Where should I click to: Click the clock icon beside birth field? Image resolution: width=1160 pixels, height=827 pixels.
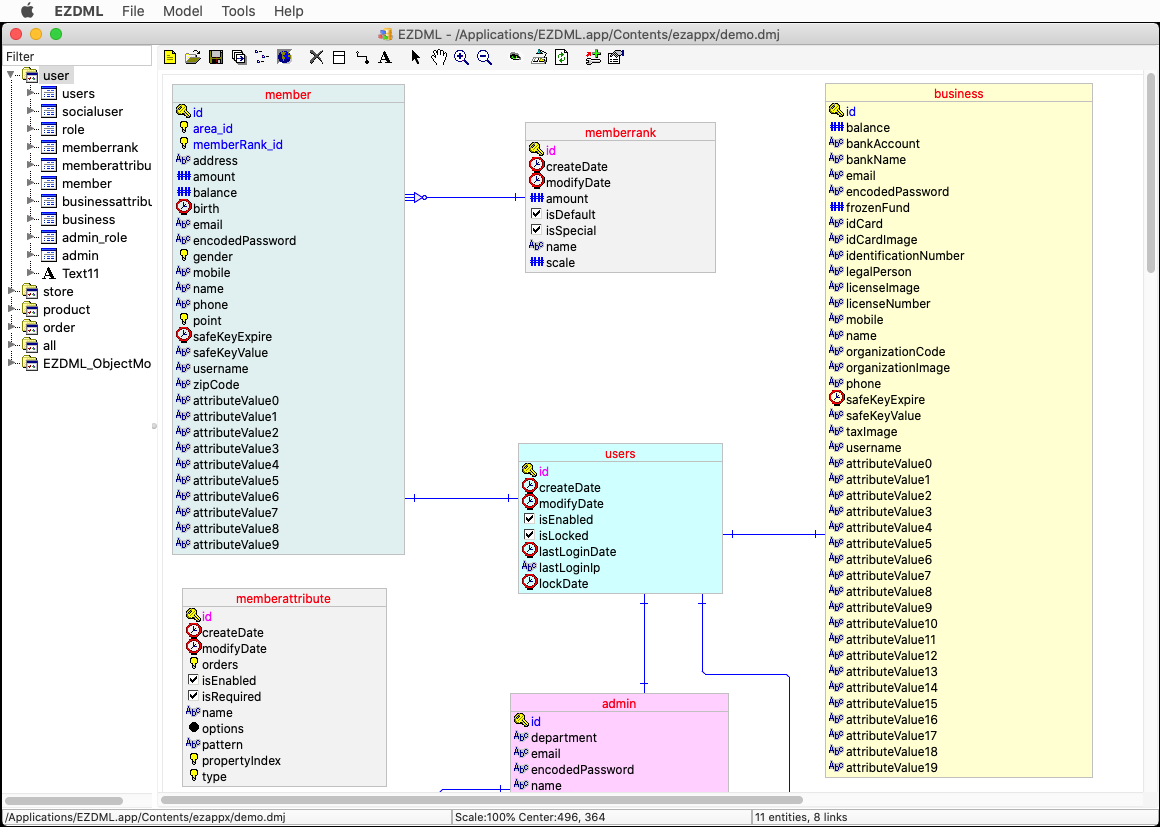pos(183,208)
